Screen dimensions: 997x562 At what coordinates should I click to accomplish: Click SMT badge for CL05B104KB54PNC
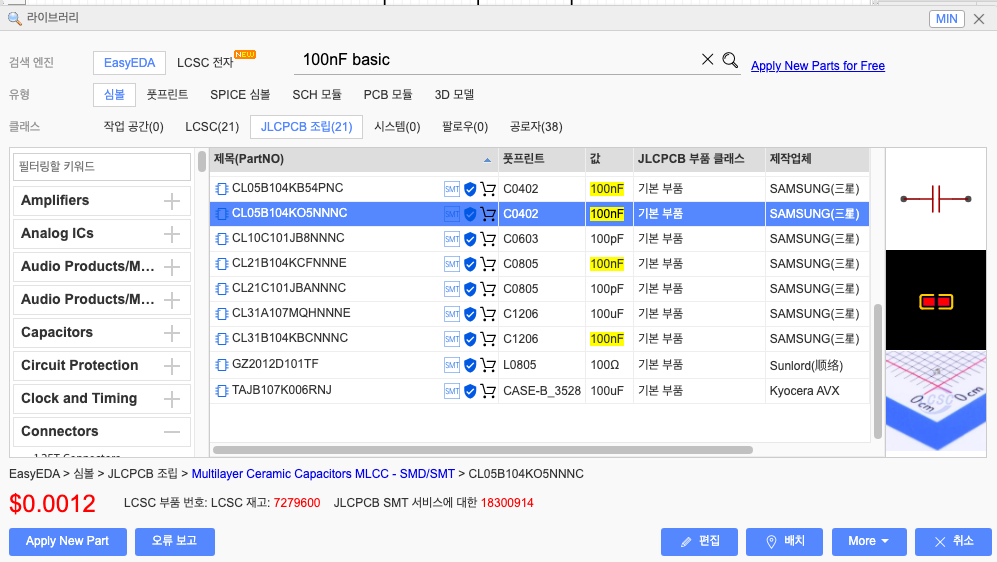tap(451, 189)
